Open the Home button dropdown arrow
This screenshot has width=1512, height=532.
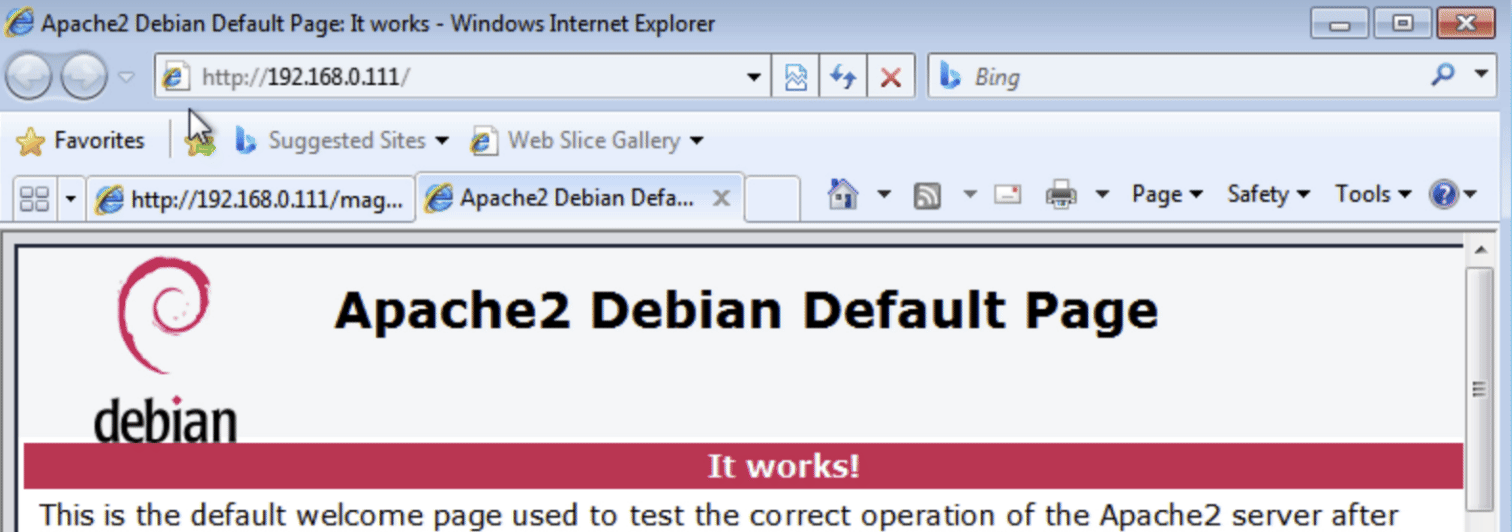[884, 195]
